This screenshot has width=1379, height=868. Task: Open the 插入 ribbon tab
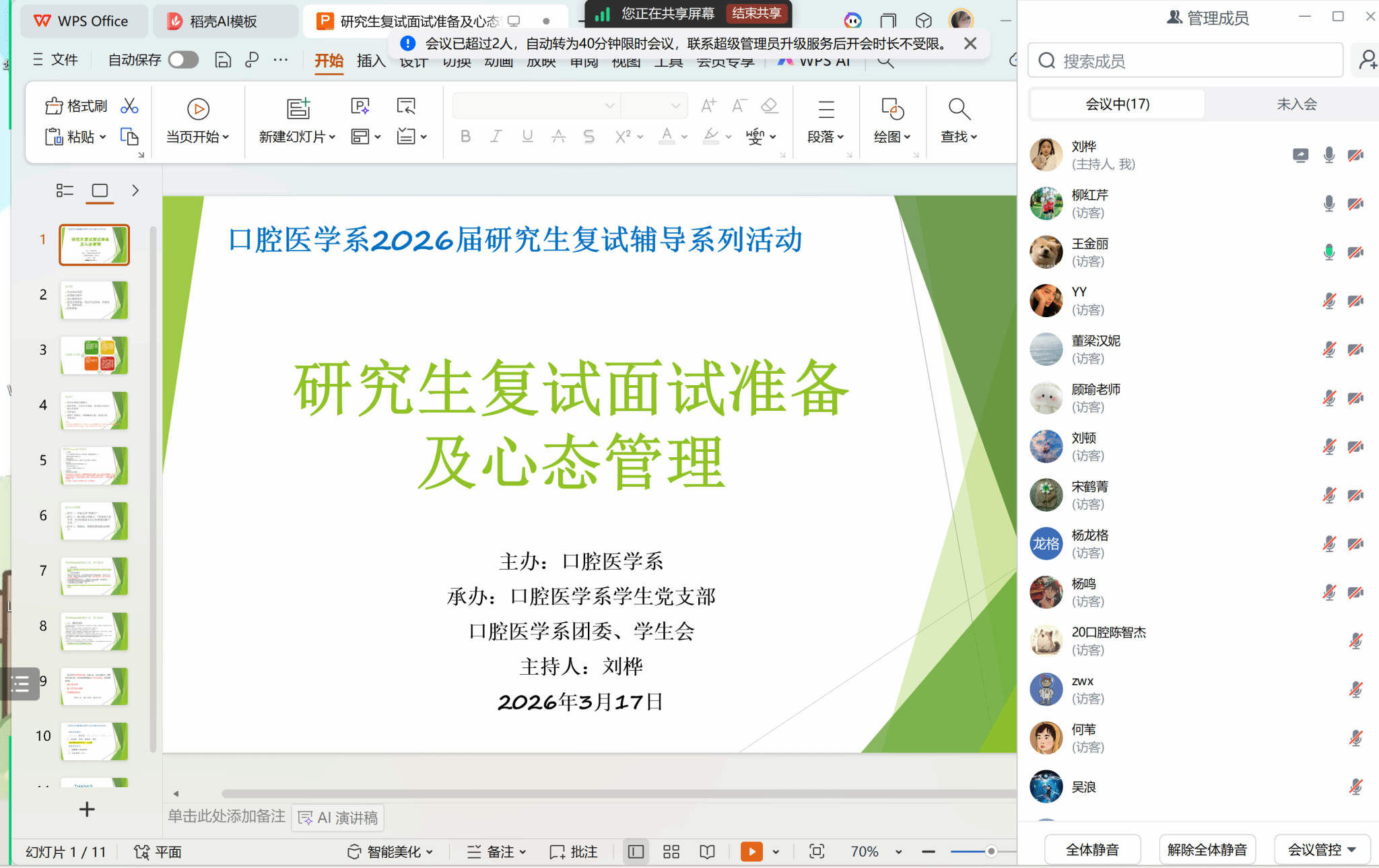point(371,61)
